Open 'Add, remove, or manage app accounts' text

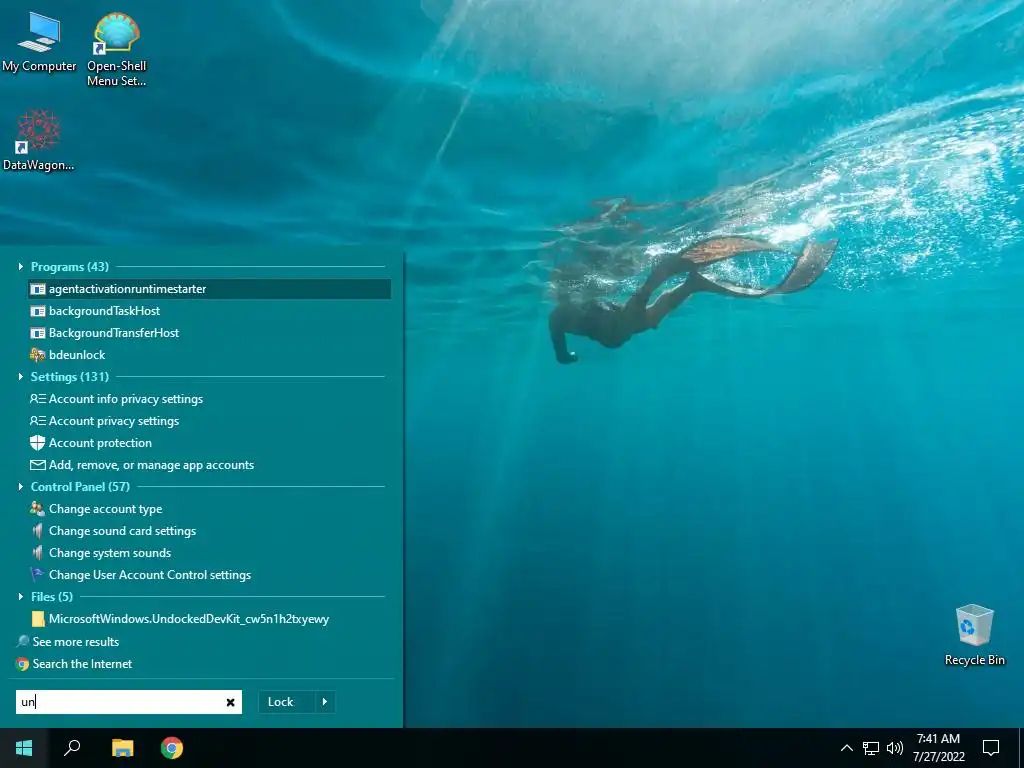pos(152,465)
